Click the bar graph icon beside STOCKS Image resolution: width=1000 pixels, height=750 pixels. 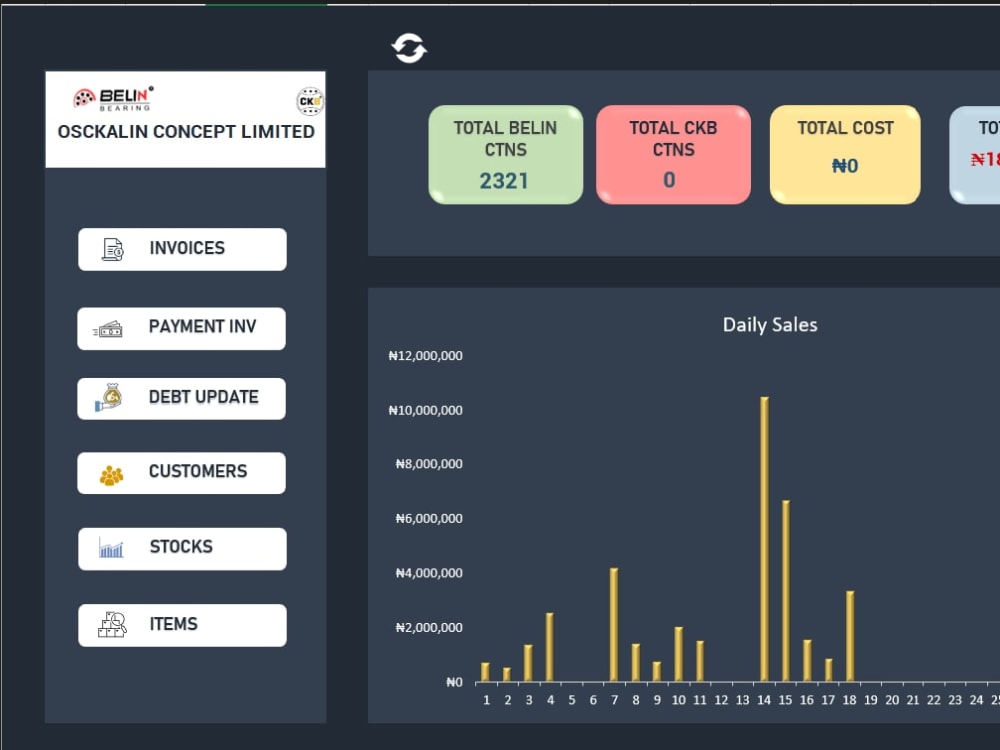(x=112, y=546)
